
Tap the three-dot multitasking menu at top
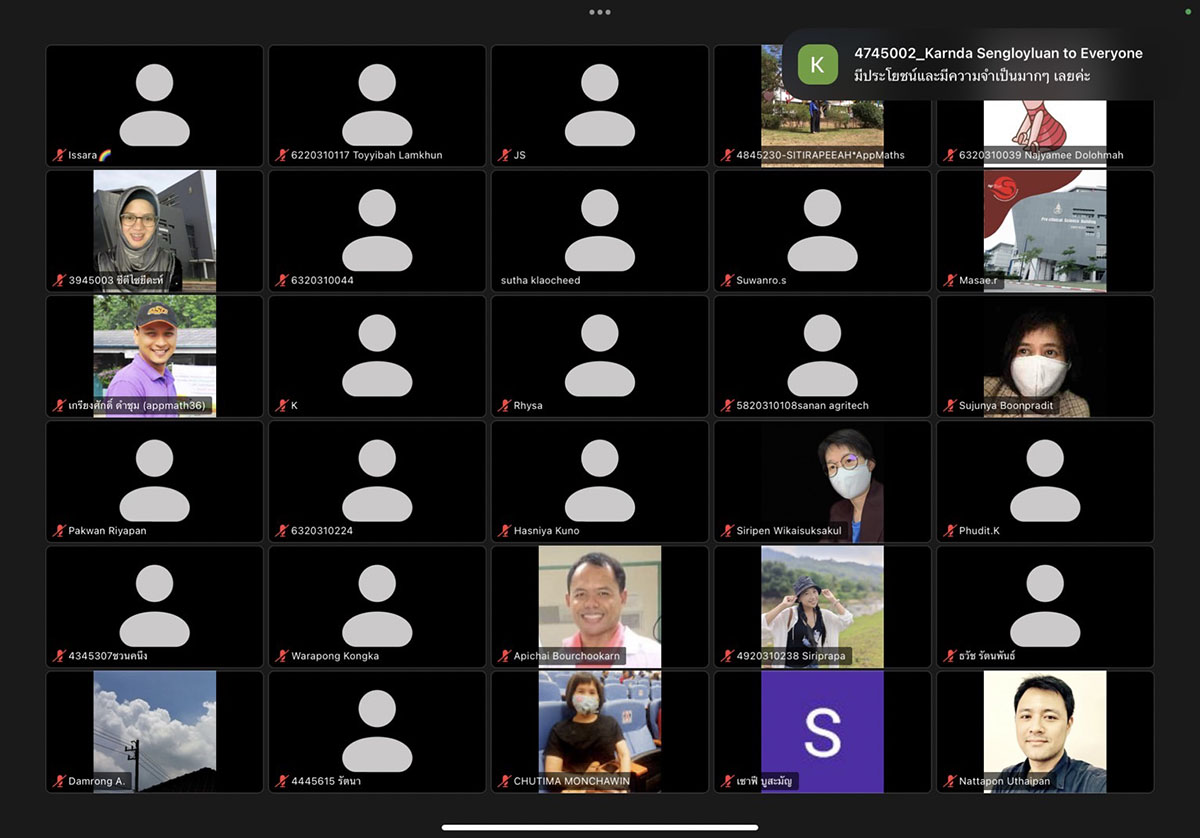pos(599,12)
